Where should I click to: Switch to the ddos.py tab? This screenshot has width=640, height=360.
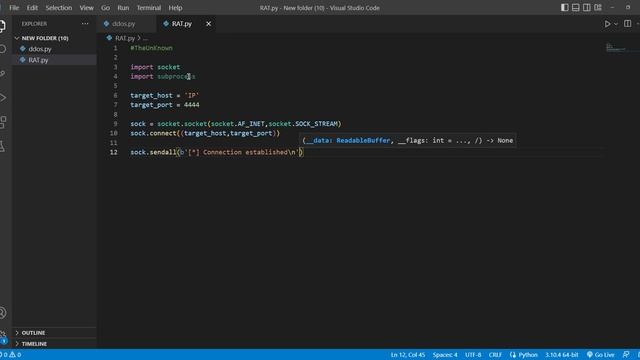[x=123, y=24]
